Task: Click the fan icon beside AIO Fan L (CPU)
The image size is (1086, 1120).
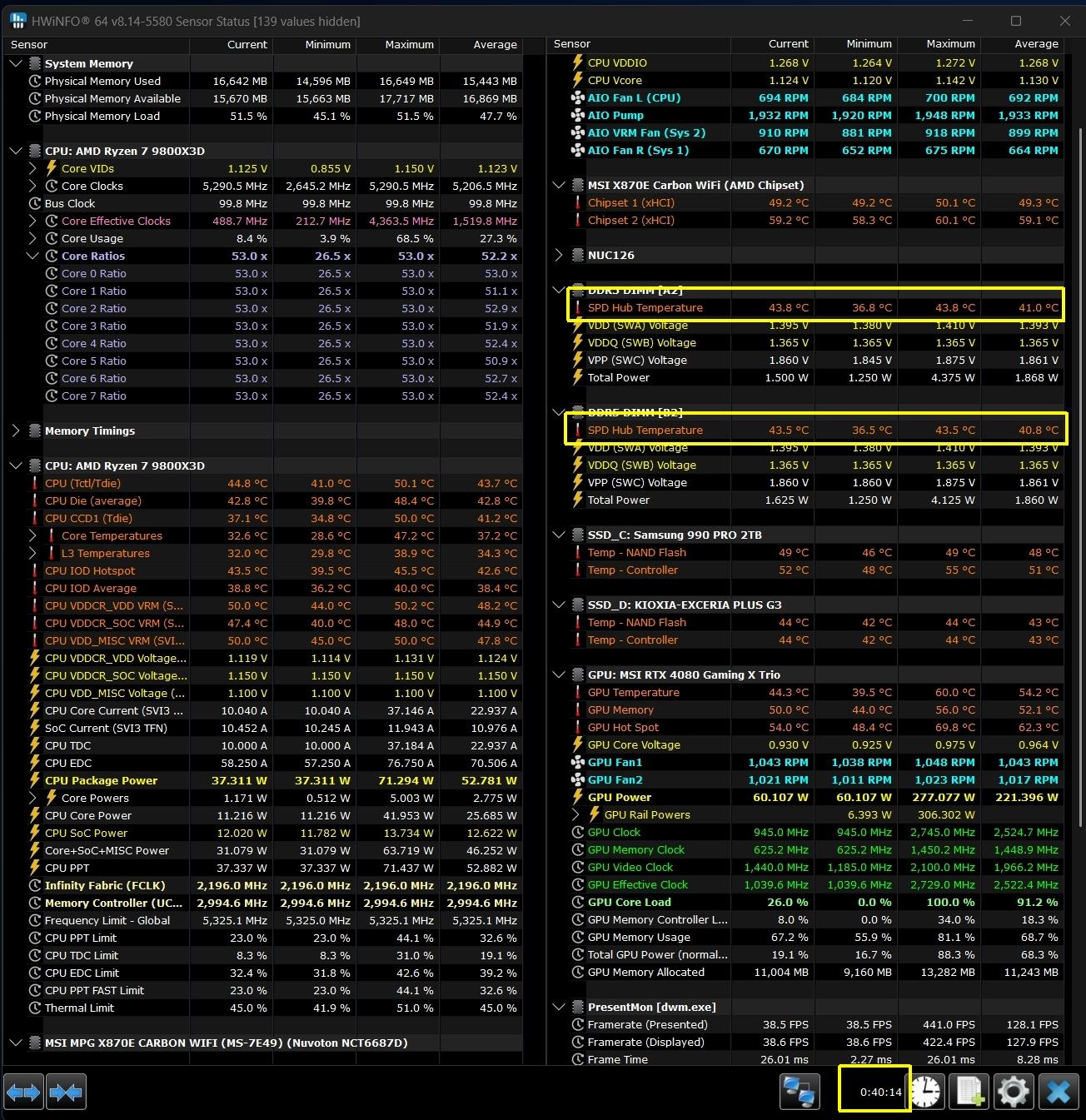Action: pos(578,98)
